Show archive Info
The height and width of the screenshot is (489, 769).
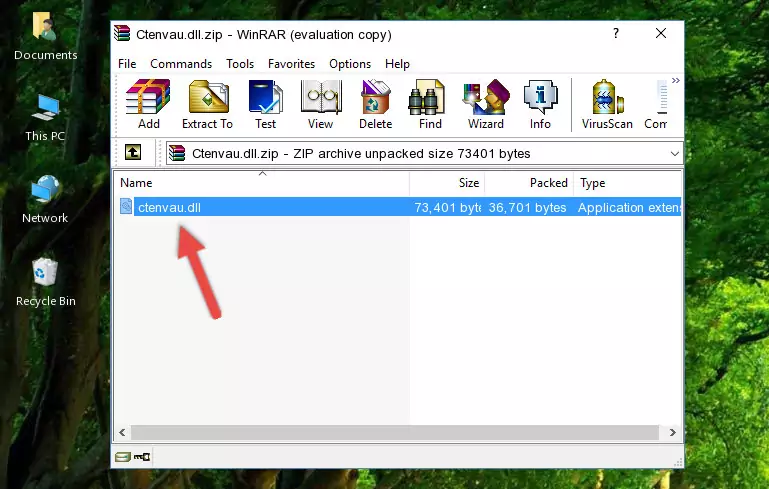pyautogui.click(x=540, y=104)
